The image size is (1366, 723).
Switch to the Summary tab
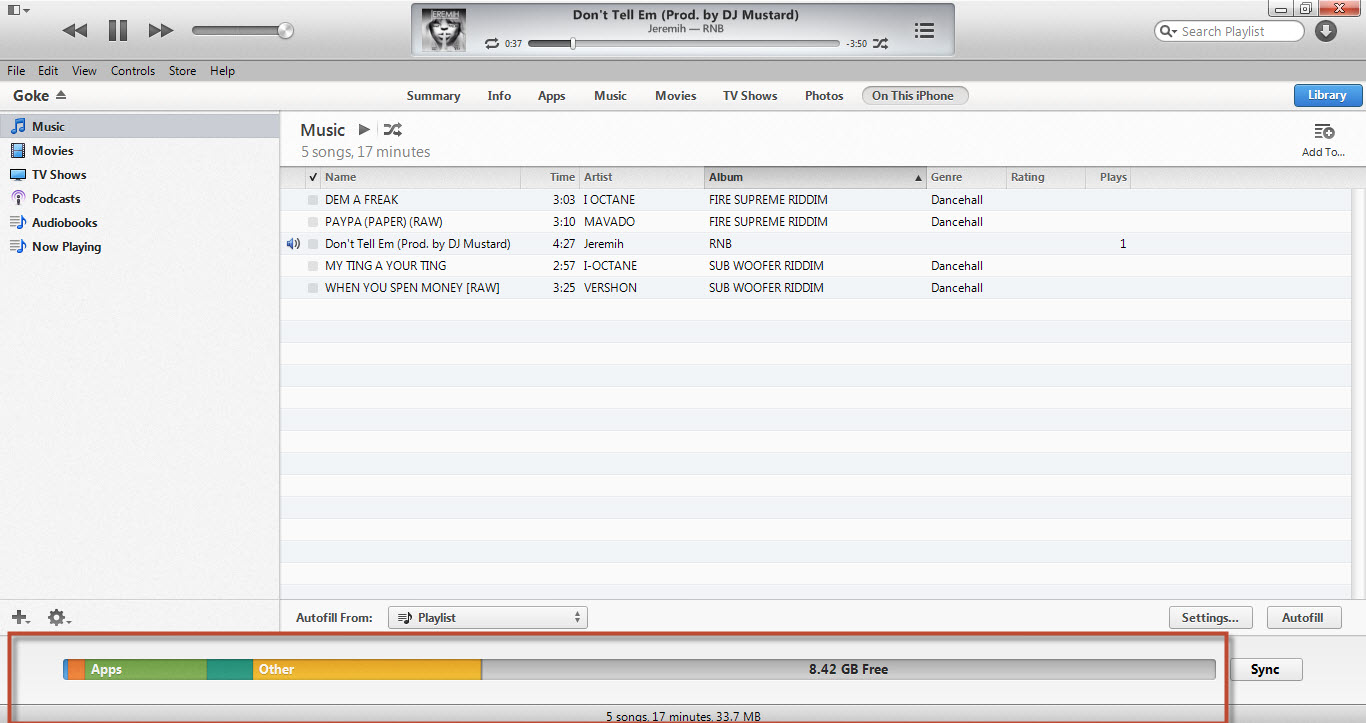tap(433, 96)
